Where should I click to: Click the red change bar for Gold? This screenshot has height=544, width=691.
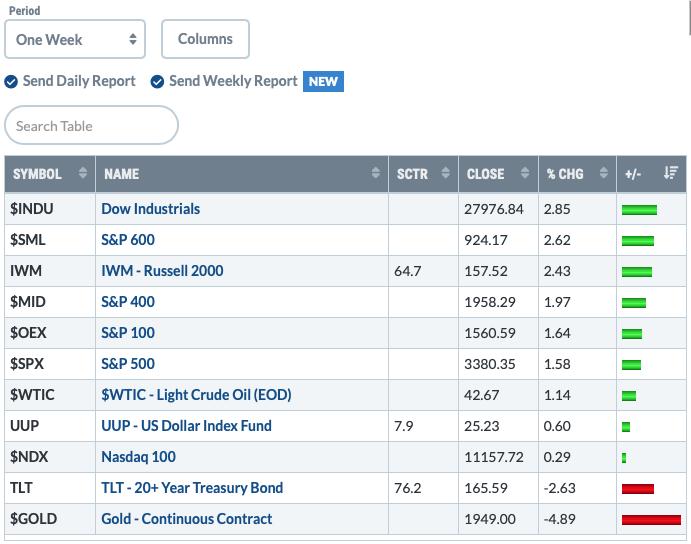click(651, 520)
